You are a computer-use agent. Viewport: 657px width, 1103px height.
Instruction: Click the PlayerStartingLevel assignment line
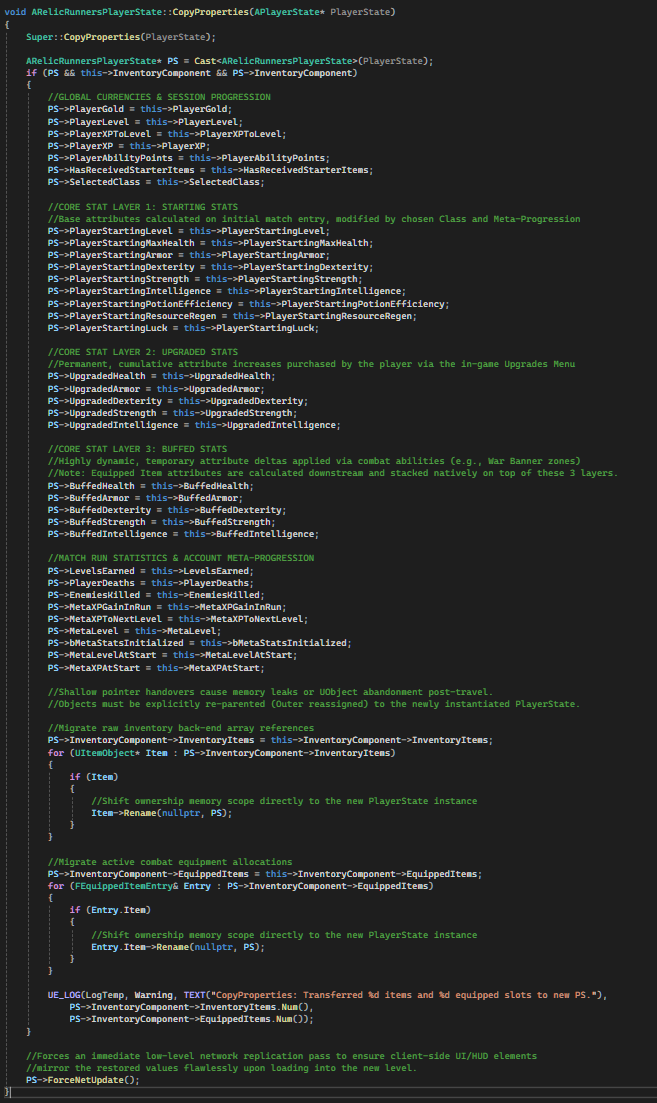(x=189, y=231)
